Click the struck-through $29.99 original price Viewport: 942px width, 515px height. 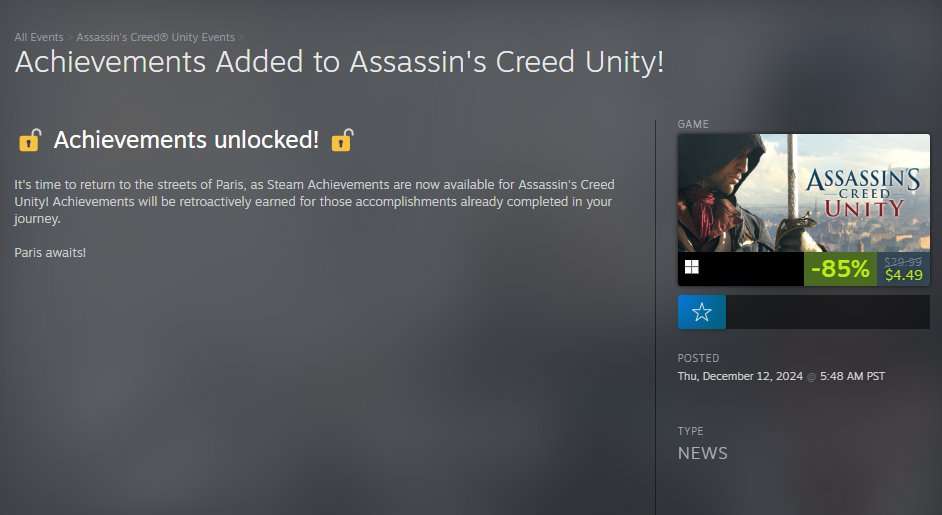click(903, 261)
